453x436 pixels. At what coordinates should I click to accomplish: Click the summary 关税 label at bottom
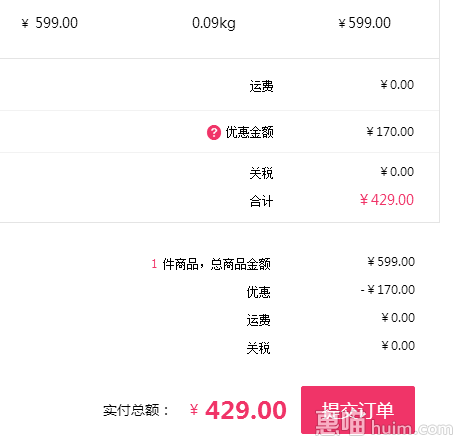coord(259,348)
